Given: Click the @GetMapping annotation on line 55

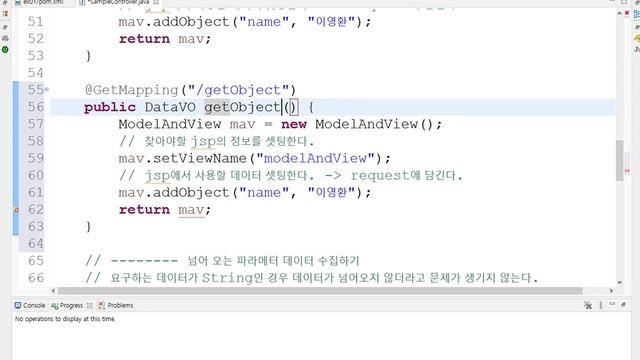Looking at the screenshot, I should tap(131, 90).
